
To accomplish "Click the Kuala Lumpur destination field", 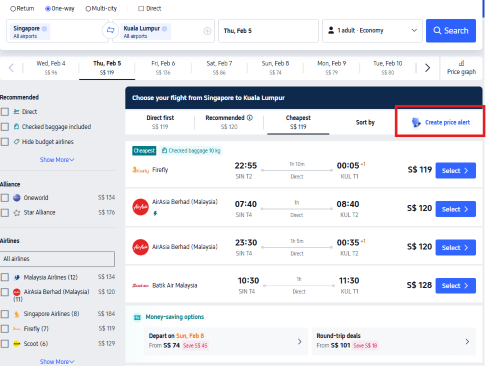I will [164, 31].
